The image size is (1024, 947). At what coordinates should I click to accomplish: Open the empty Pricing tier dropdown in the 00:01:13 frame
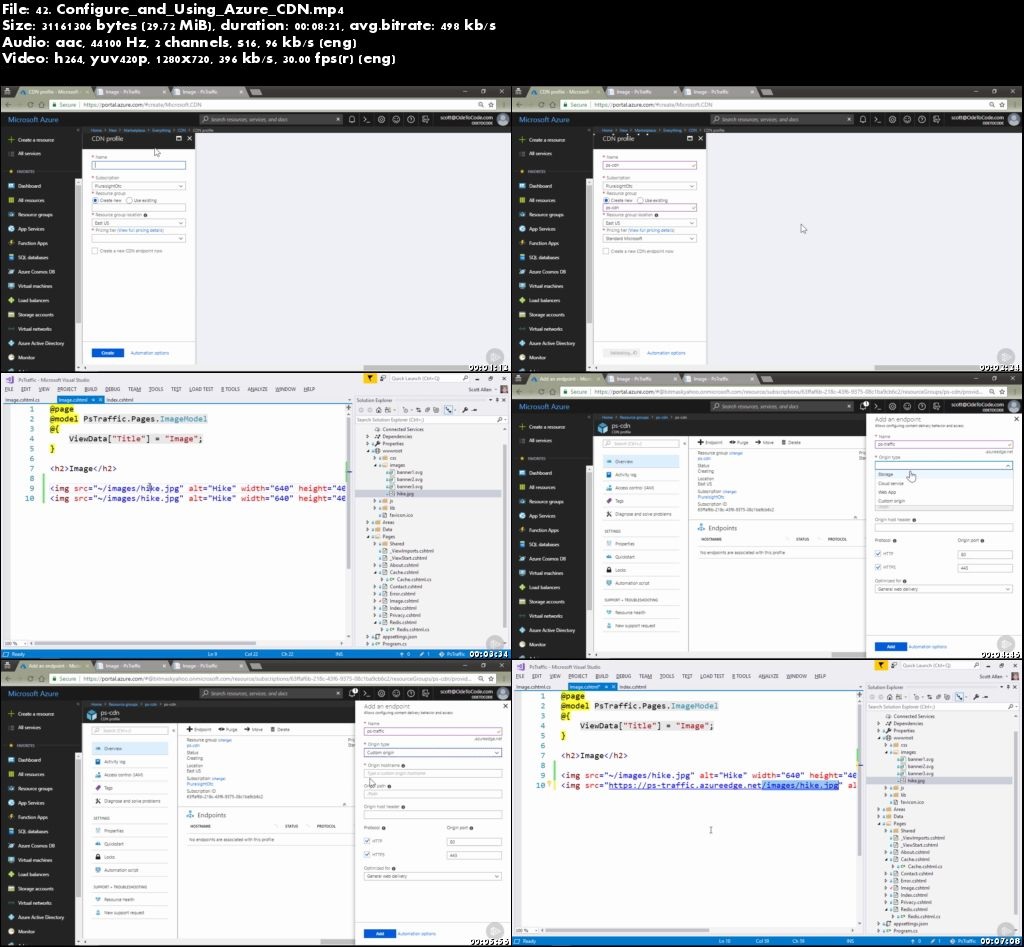pos(138,238)
